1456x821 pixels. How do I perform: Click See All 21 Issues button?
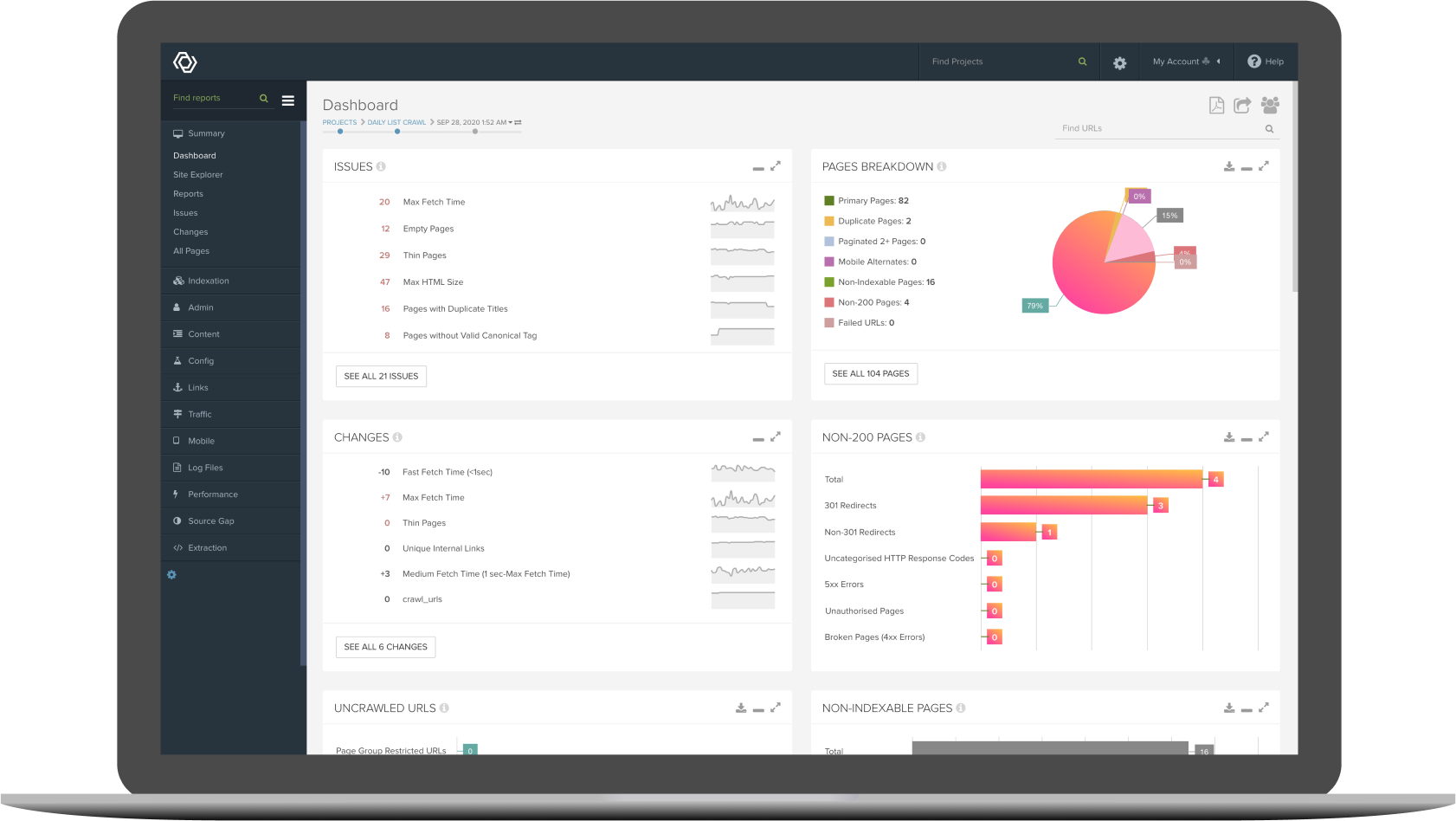point(381,376)
